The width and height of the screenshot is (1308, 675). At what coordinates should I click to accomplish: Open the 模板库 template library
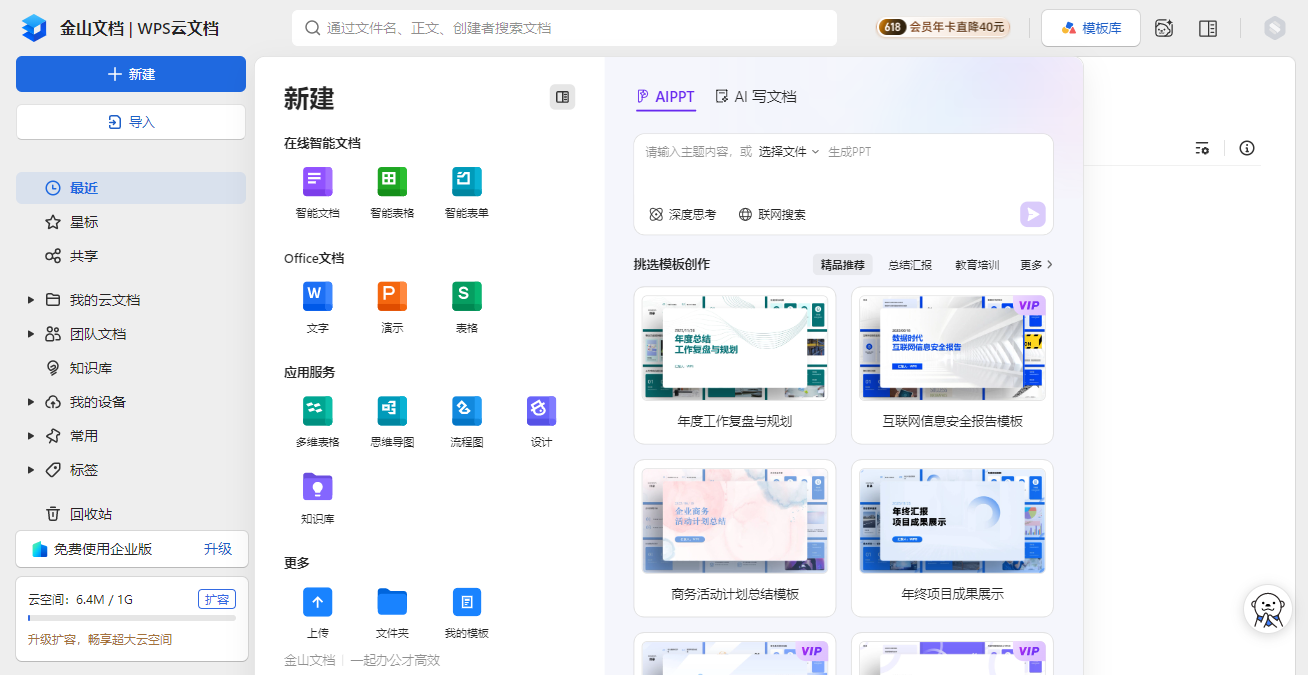click(1091, 28)
